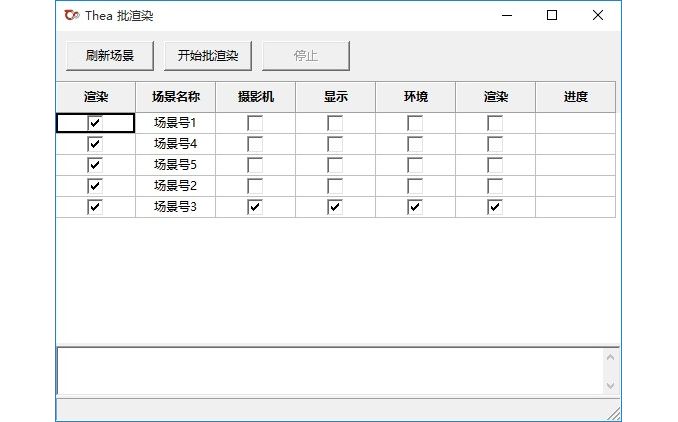Uncheck the first 渲染 checkbox for 场景号4

coord(95,144)
